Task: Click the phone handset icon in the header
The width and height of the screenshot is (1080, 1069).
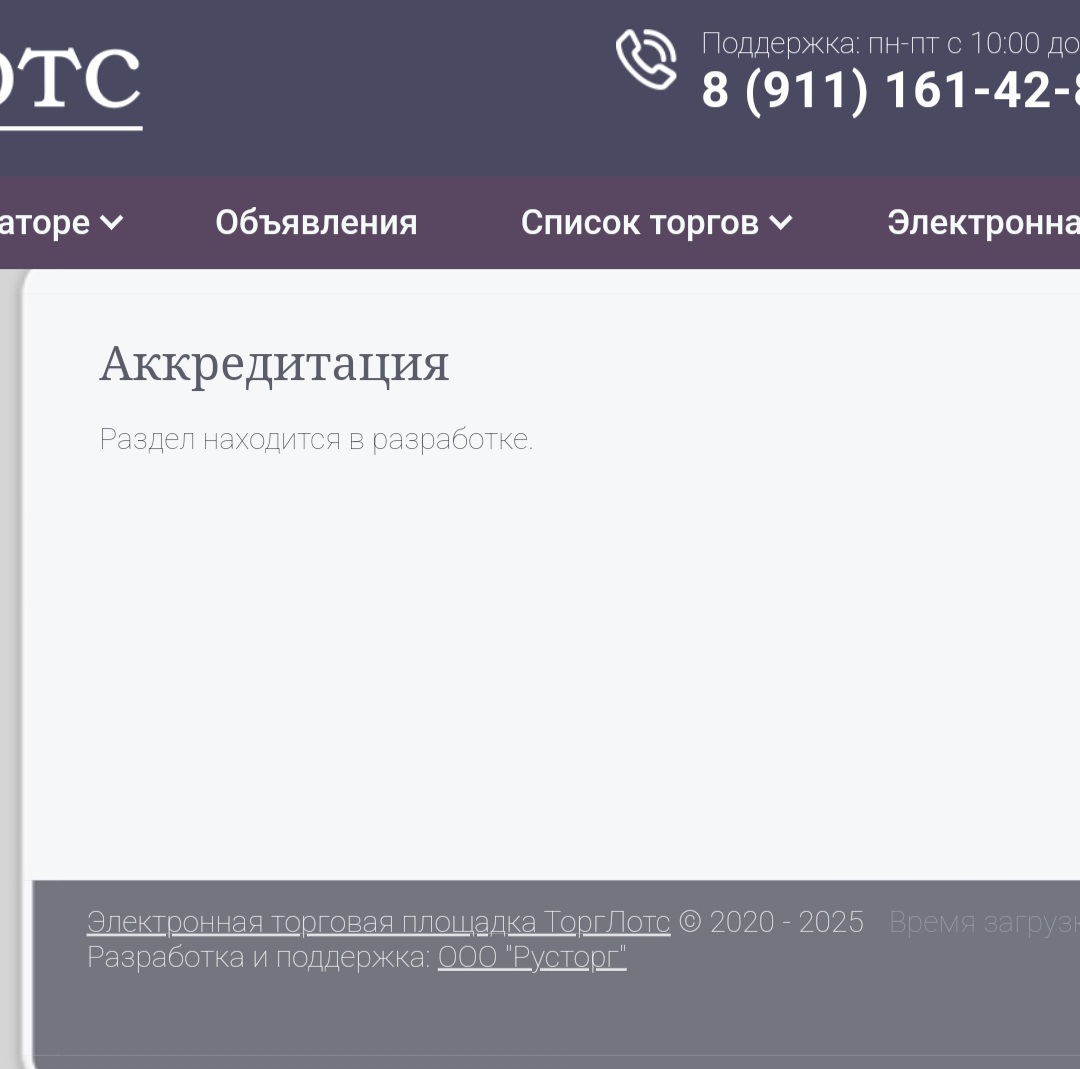Action: (x=646, y=60)
